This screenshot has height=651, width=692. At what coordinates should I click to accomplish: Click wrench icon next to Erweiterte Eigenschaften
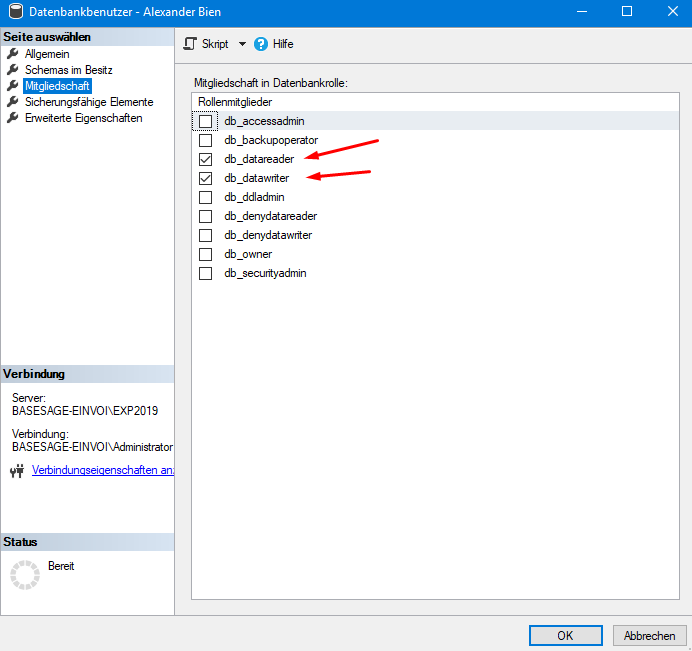click(x=13, y=118)
